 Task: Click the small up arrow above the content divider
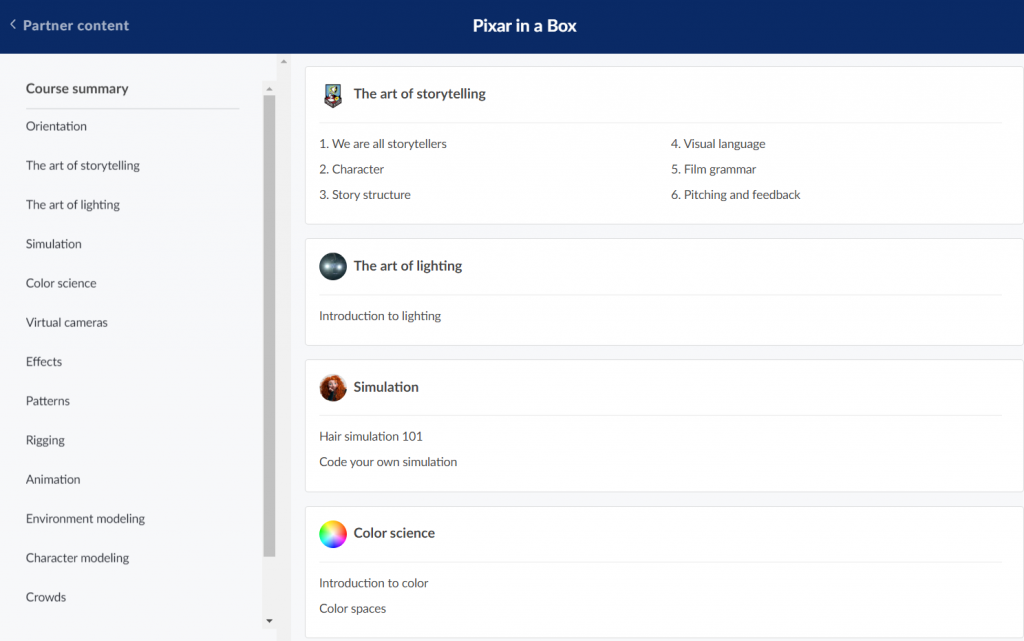coord(283,62)
